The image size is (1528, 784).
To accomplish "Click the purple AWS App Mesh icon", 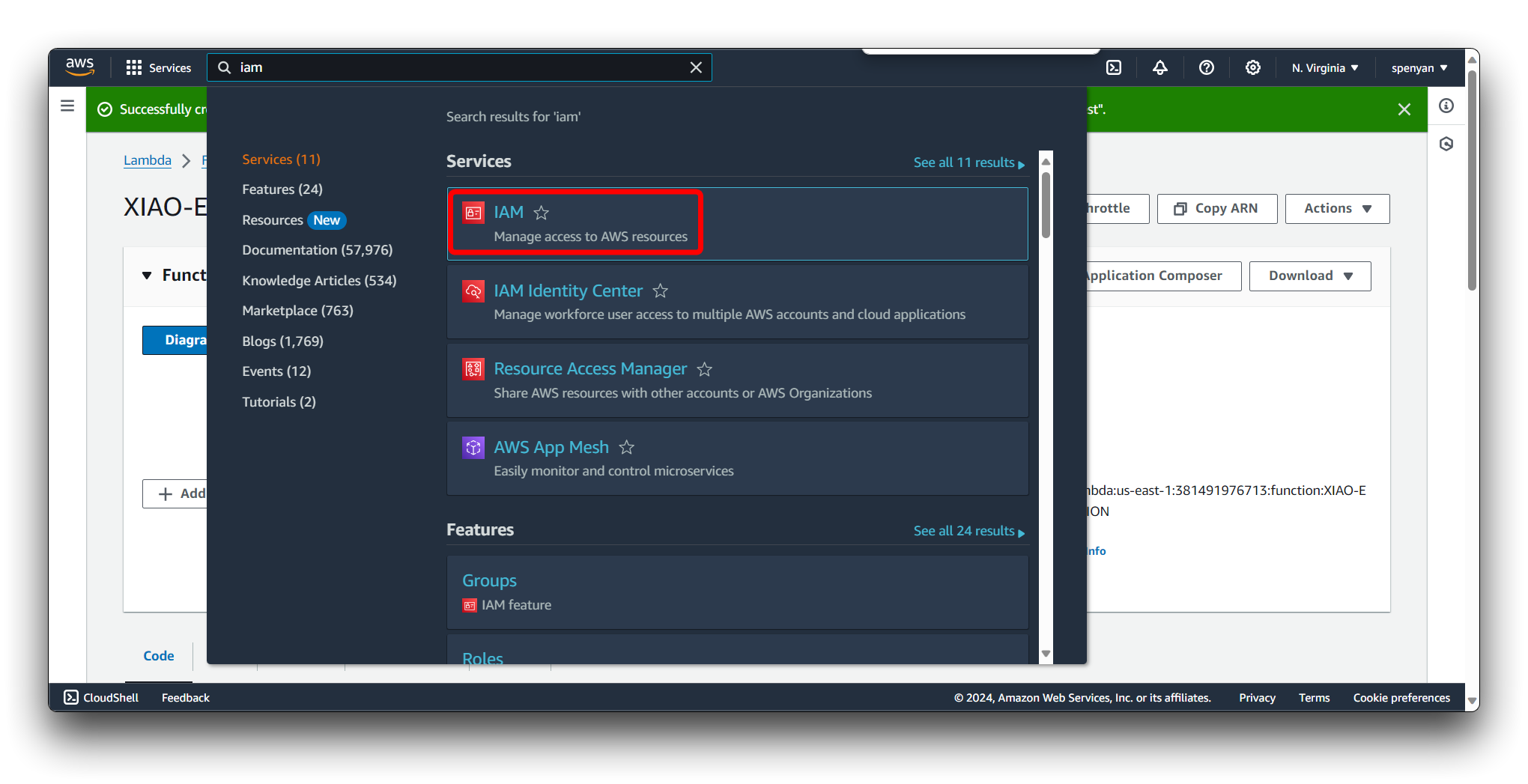I will [473, 447].
